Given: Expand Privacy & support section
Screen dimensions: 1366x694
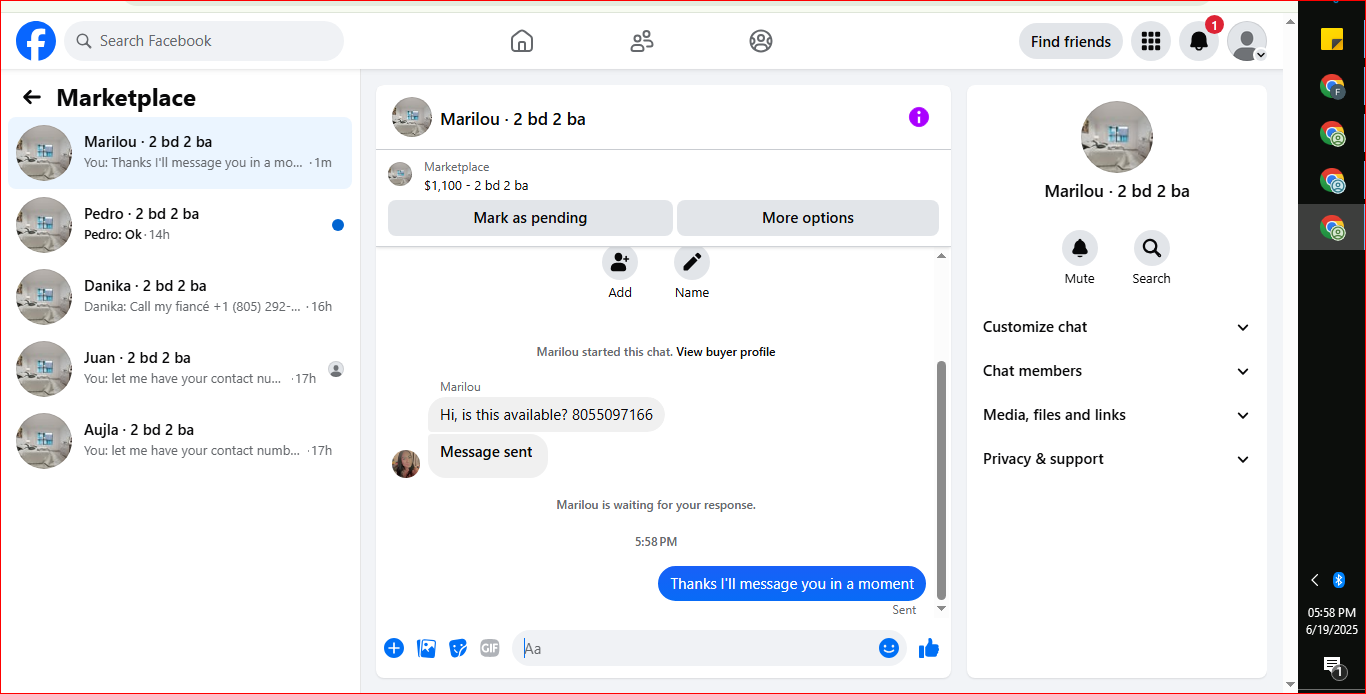Looking at the screenshot, I should coord(1117,459).
